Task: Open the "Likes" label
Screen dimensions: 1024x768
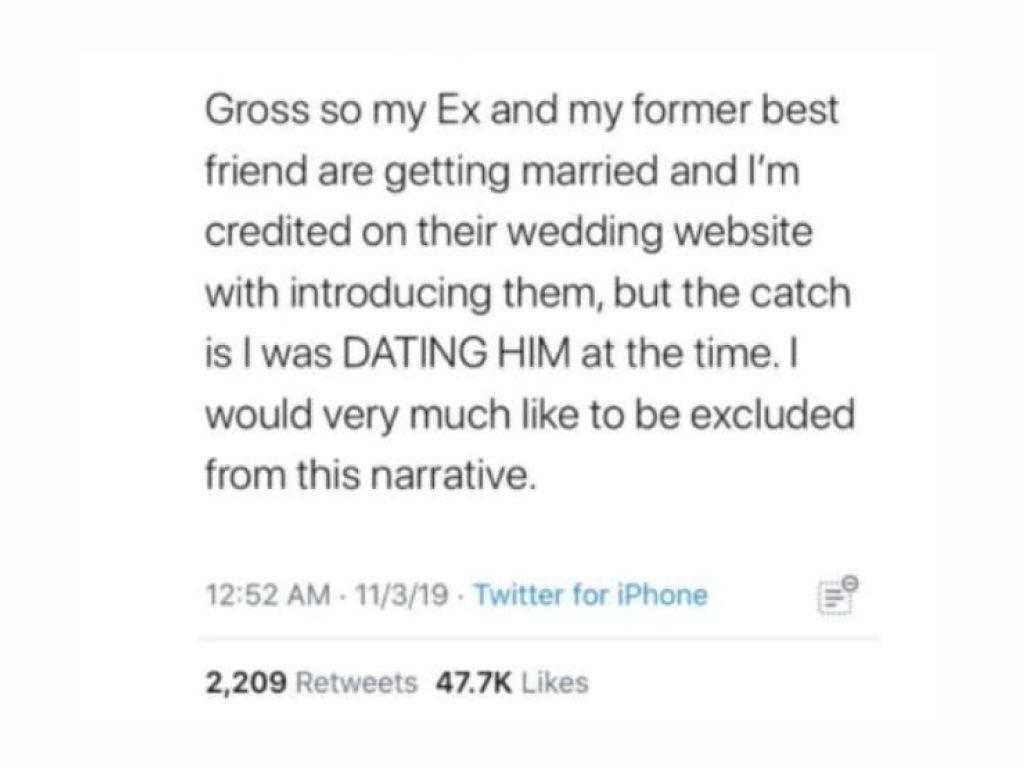Action: coord(555,684)
